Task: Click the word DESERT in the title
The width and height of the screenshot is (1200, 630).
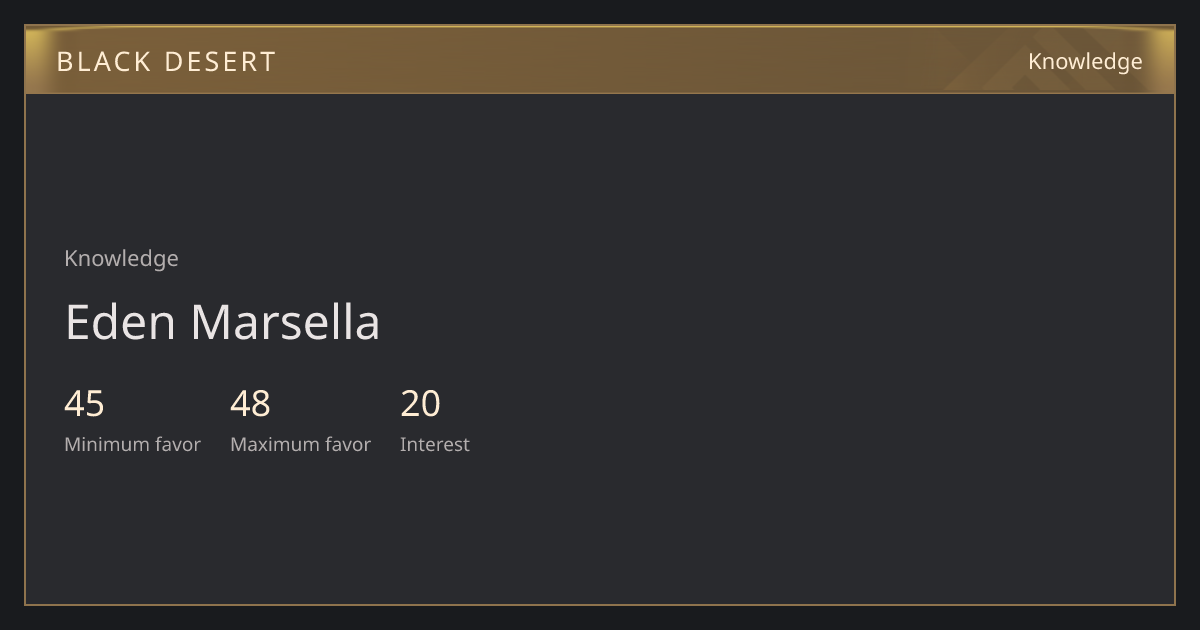Action: (x=220, y=62)
